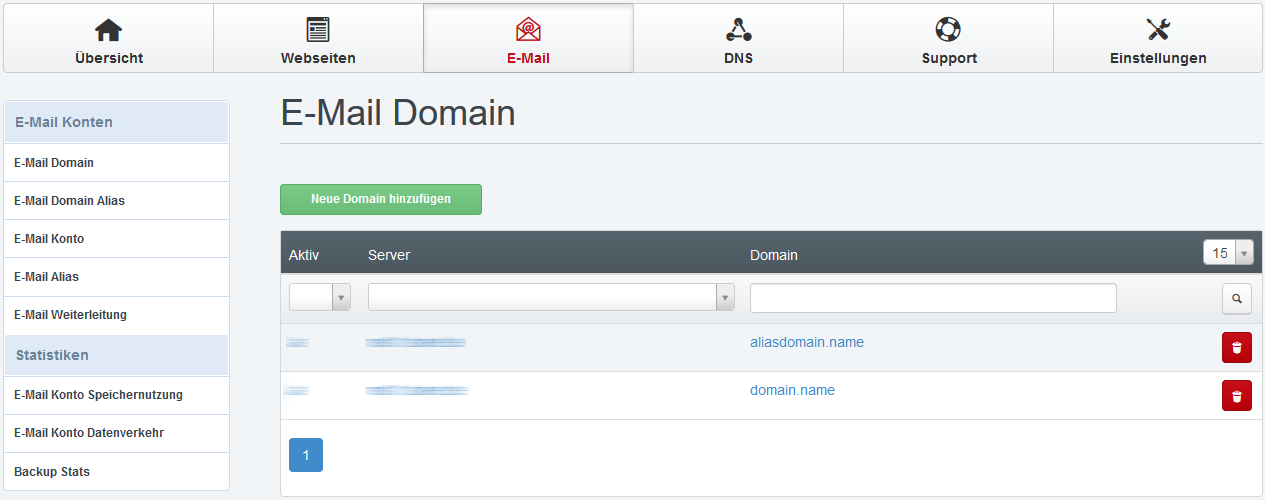Change the rows-per-page dropdown showing 15

tap(1227, 253)
